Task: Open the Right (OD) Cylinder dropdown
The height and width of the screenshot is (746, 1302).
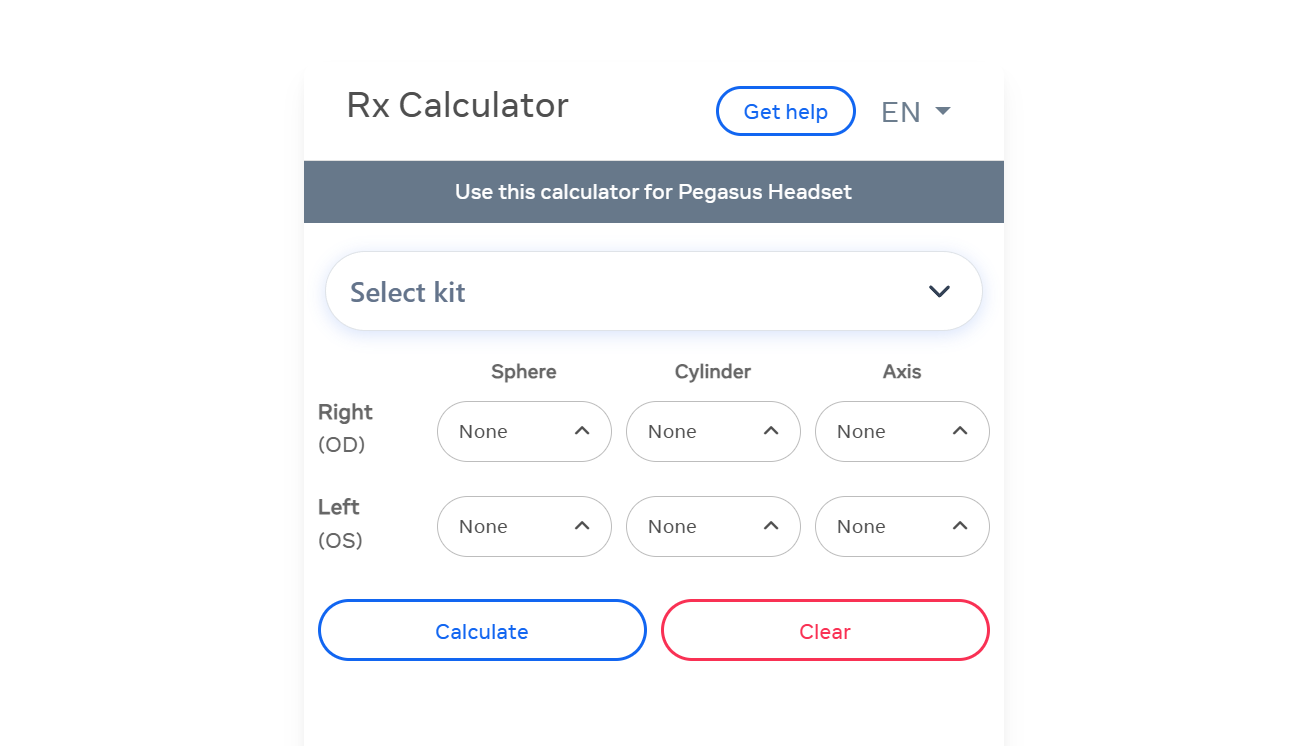Action: 713,431
